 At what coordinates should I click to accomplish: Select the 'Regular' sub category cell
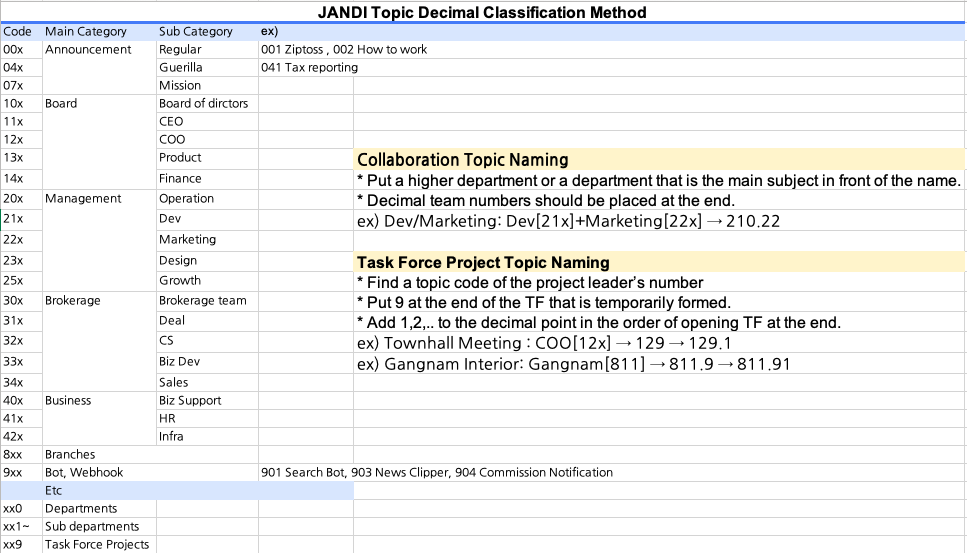[207, 49]
